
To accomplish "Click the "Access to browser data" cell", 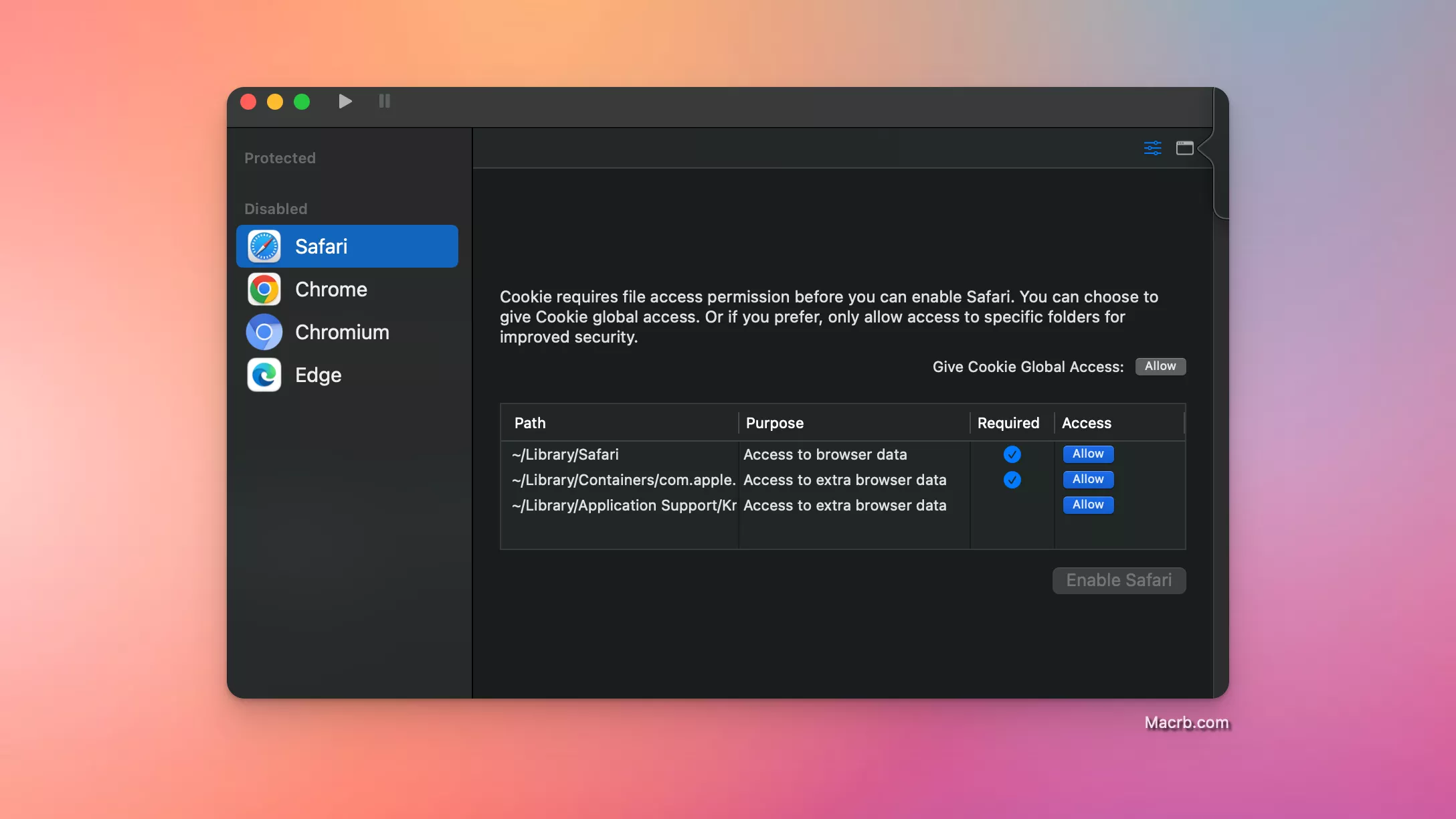I will [x=825, y=454].
